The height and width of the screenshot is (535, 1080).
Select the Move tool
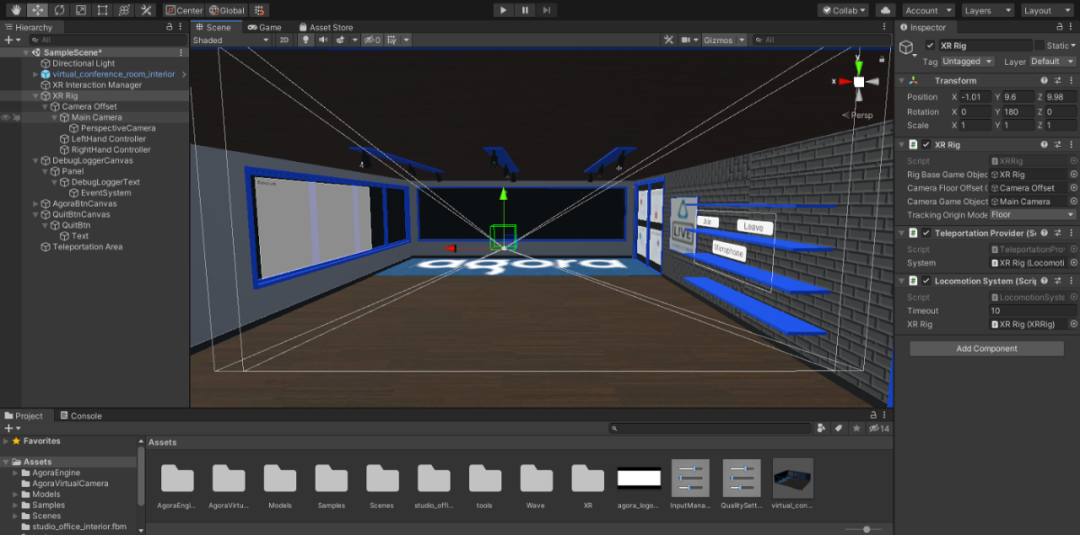coord(37,10)
